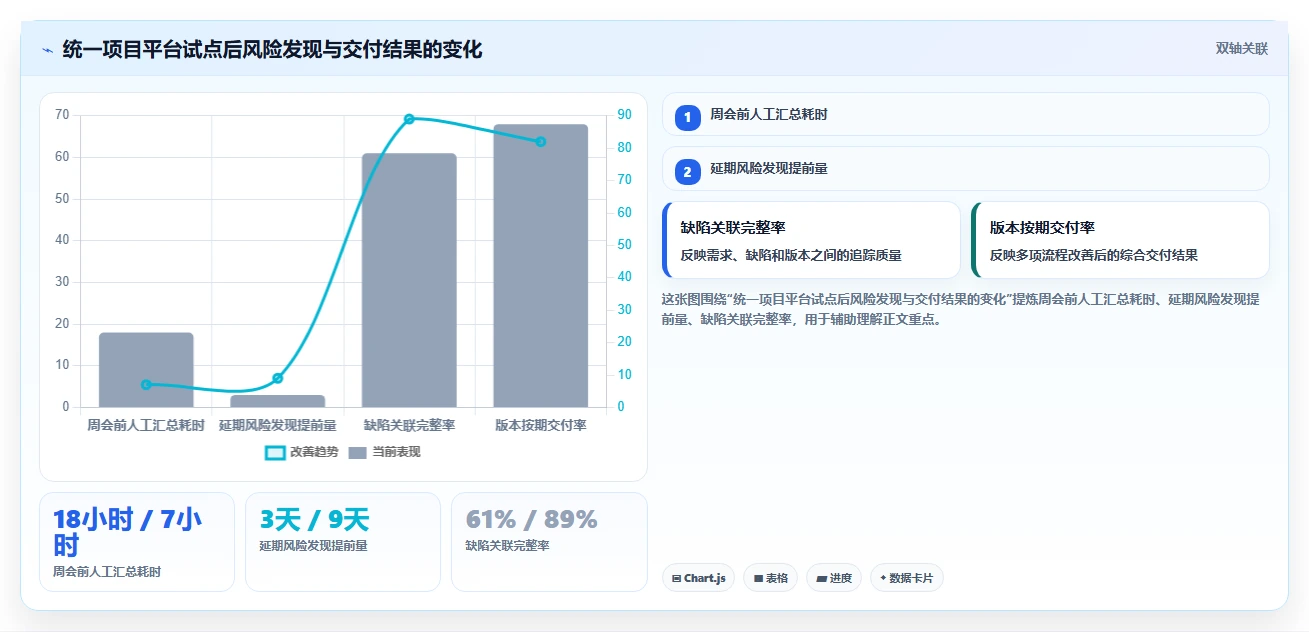Click the icon on the Chart.js tag

tap(677, 578)
